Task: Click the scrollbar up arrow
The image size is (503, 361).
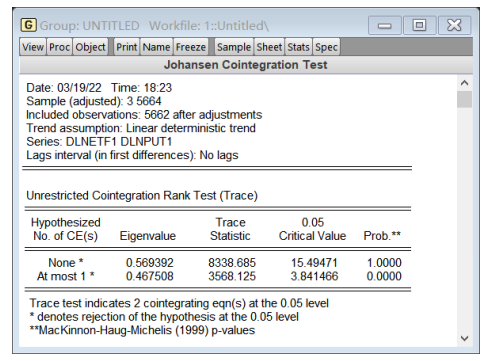Action: [464, 83]
